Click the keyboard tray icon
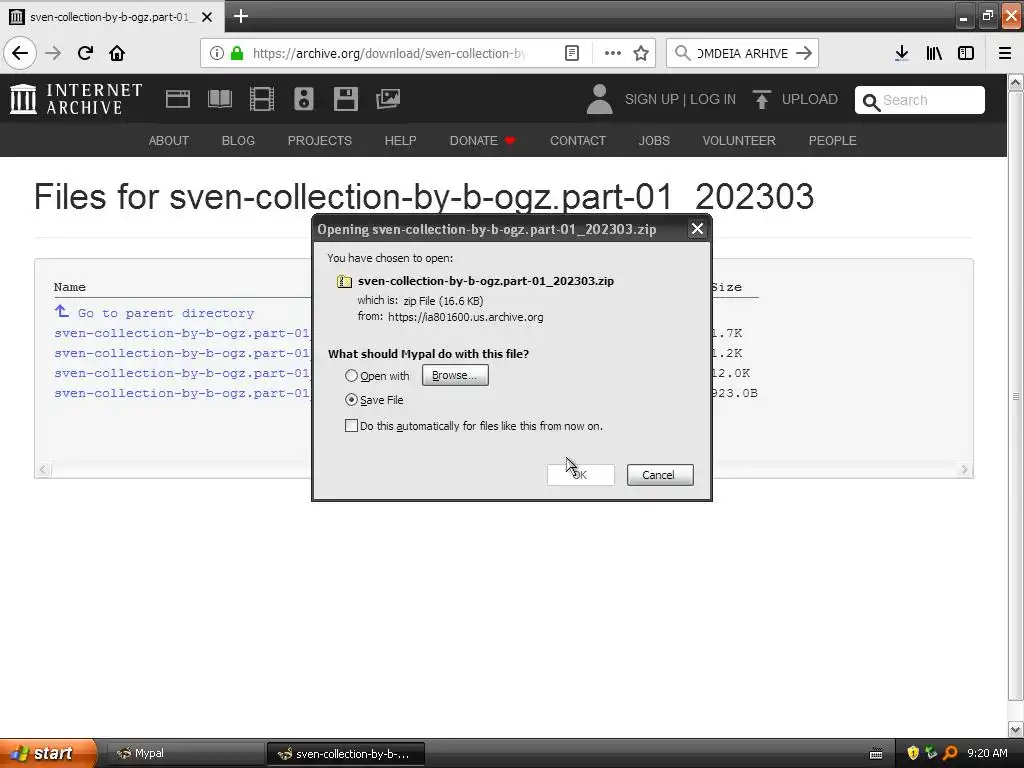The image size is (1024, 768). click(x=876, y=754)
